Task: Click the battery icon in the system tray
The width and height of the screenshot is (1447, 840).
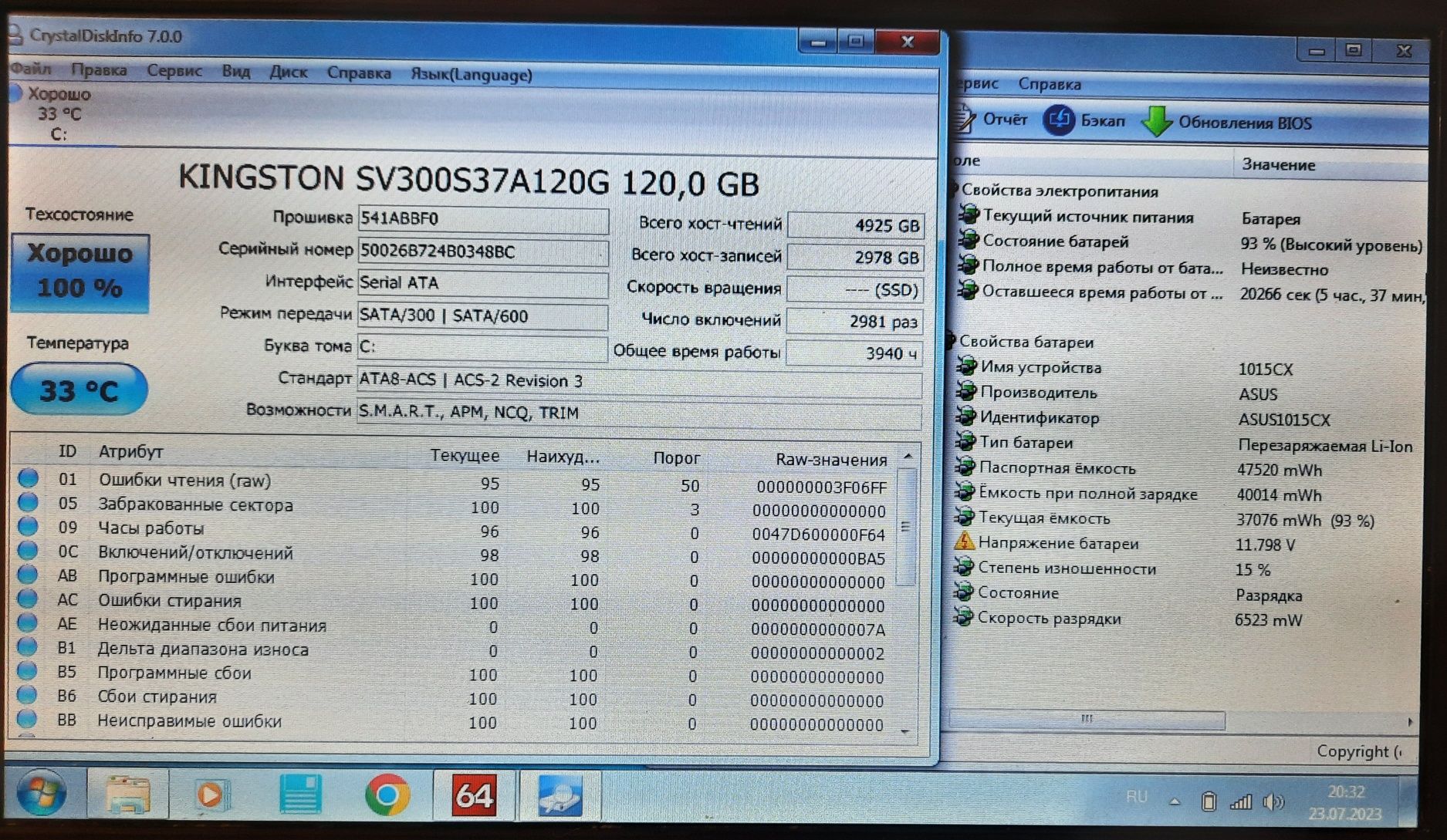Action: (x=1209, y=802)
